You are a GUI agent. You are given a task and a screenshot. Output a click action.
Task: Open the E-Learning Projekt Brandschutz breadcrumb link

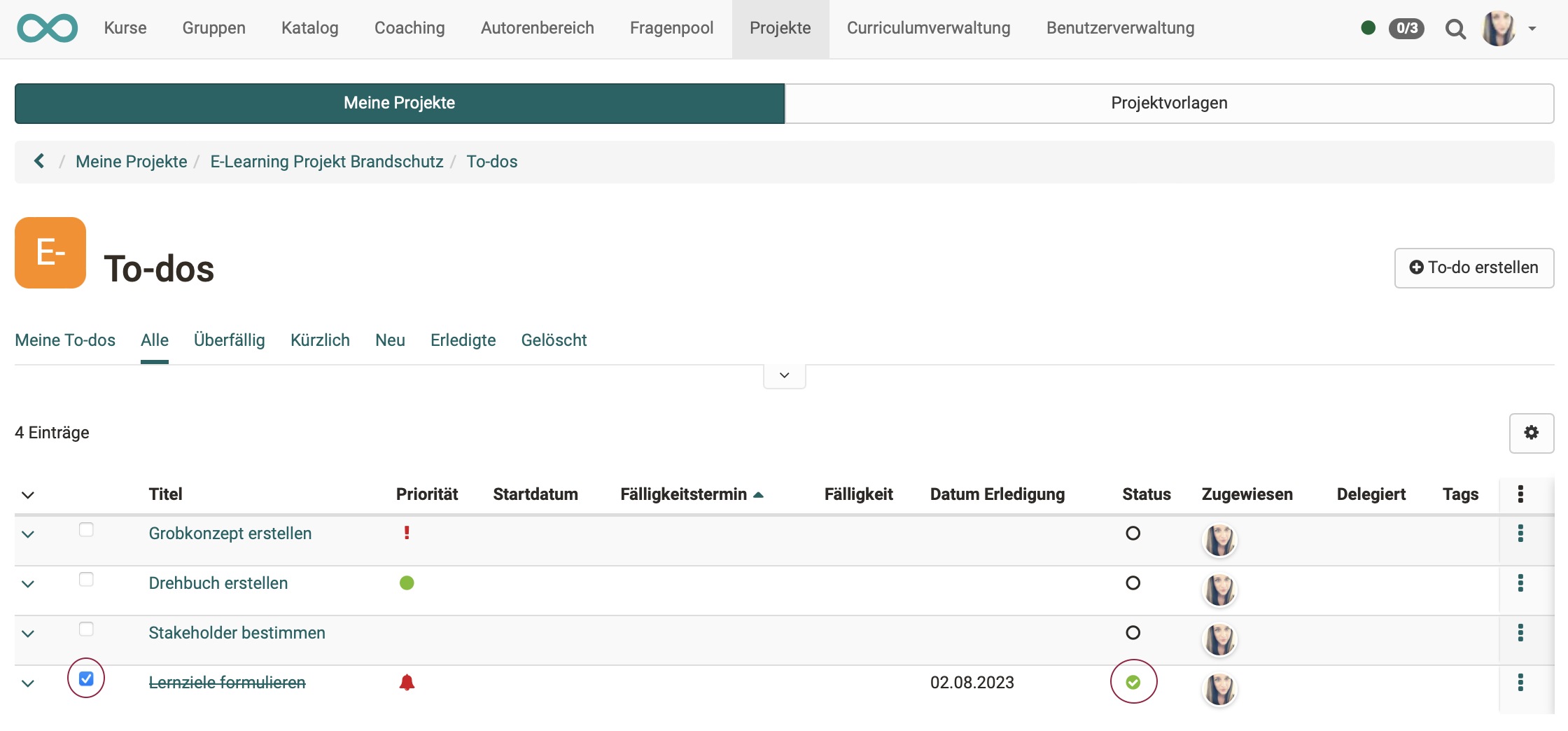[327, 161]
